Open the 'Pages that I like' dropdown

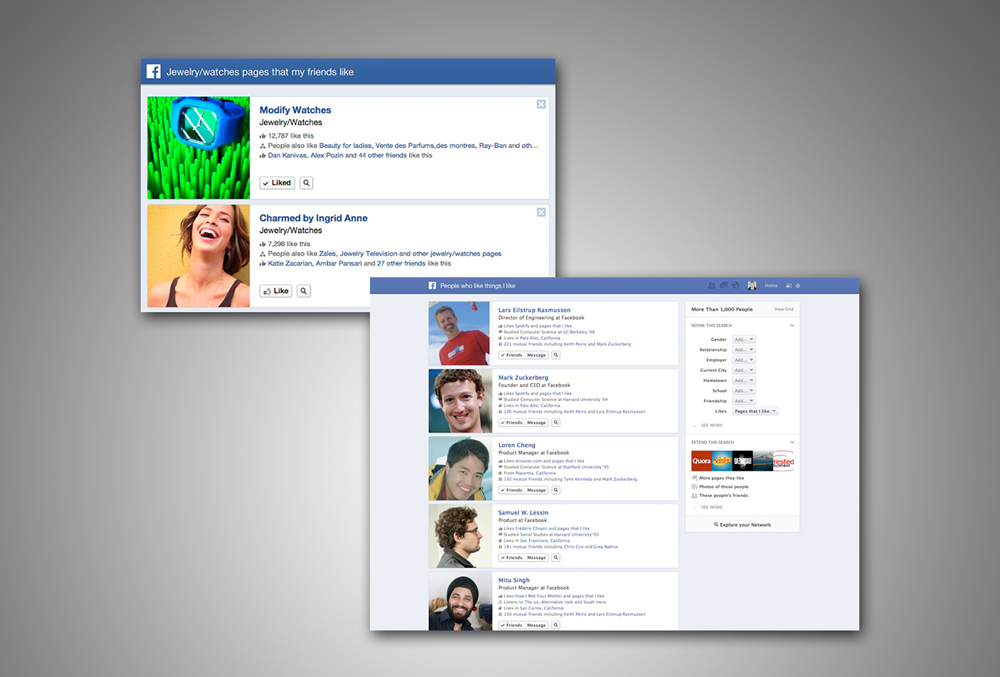pyautogui.click(x=754, y=411)
